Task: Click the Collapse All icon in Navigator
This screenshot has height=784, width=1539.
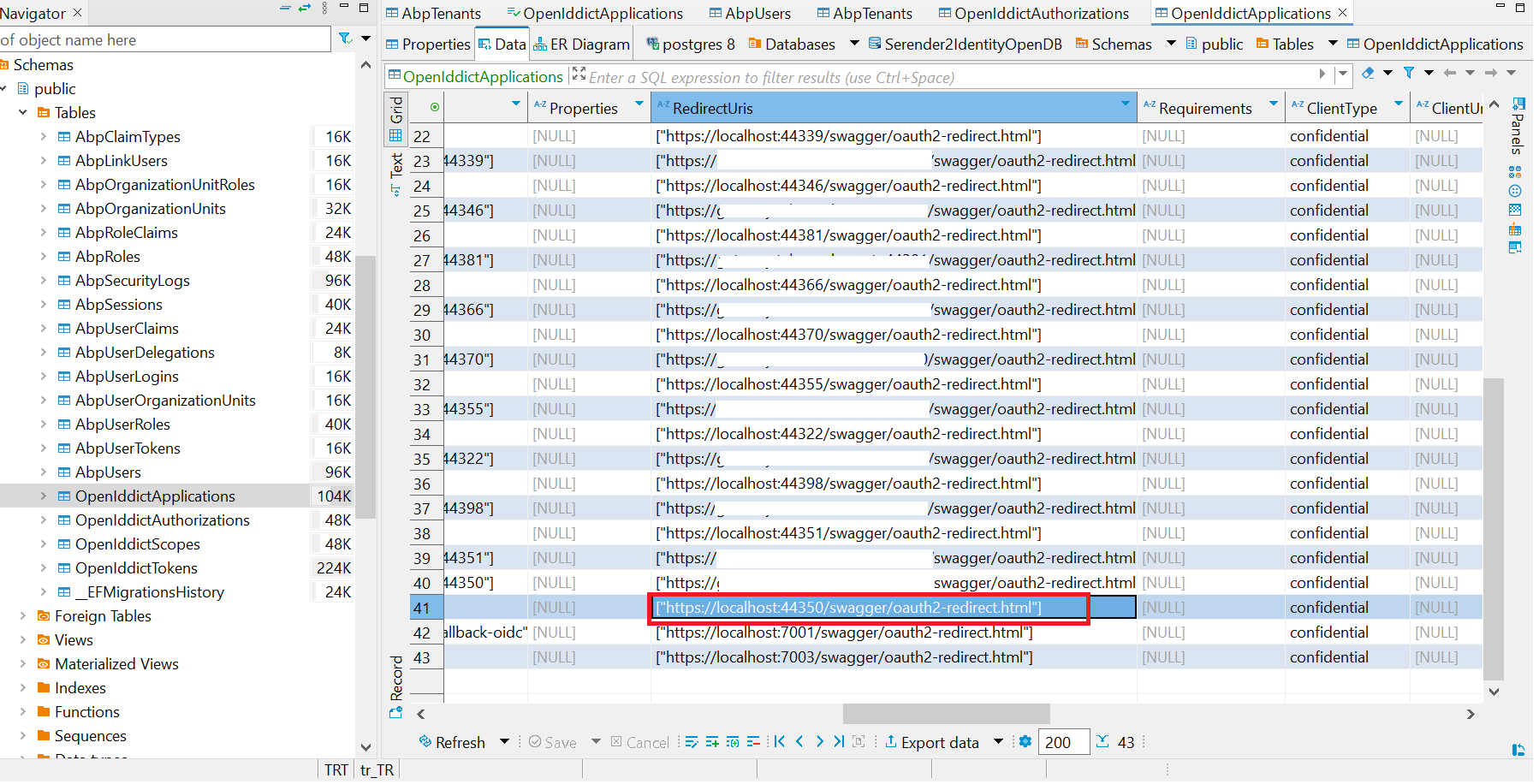Action: 285,9
